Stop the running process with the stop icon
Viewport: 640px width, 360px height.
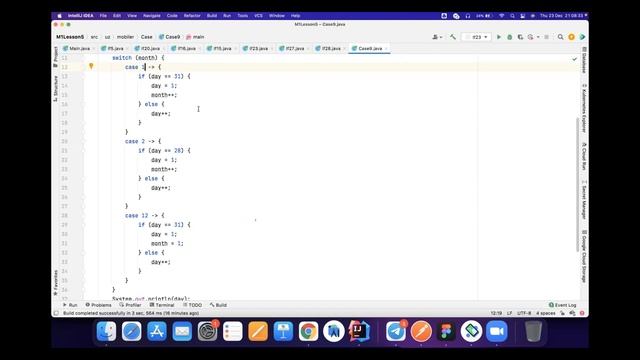[x=547, y=37]
